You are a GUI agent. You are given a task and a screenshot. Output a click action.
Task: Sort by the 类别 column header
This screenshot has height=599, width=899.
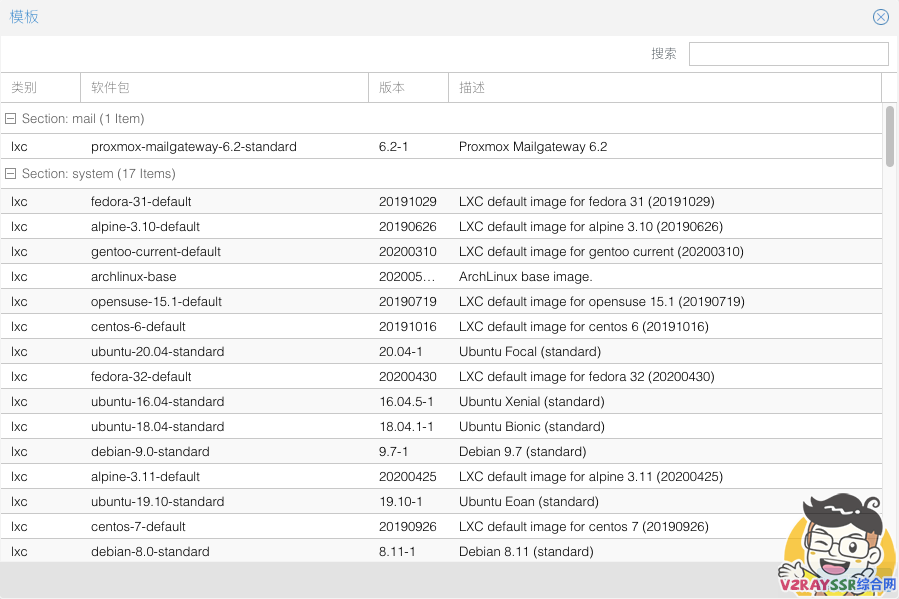tap(40, 88)
